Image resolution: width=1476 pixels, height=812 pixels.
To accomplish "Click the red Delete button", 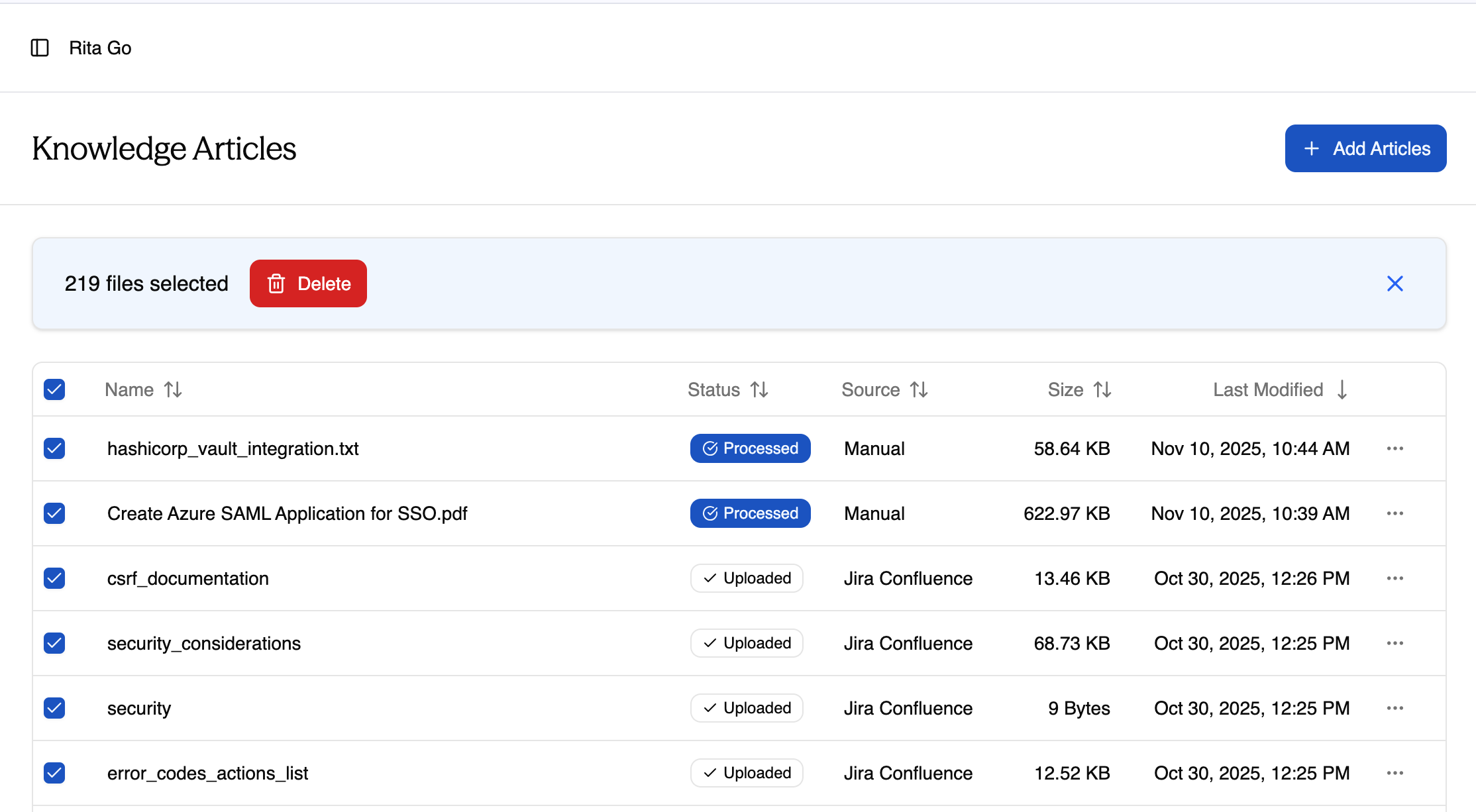I will [308, 283].
